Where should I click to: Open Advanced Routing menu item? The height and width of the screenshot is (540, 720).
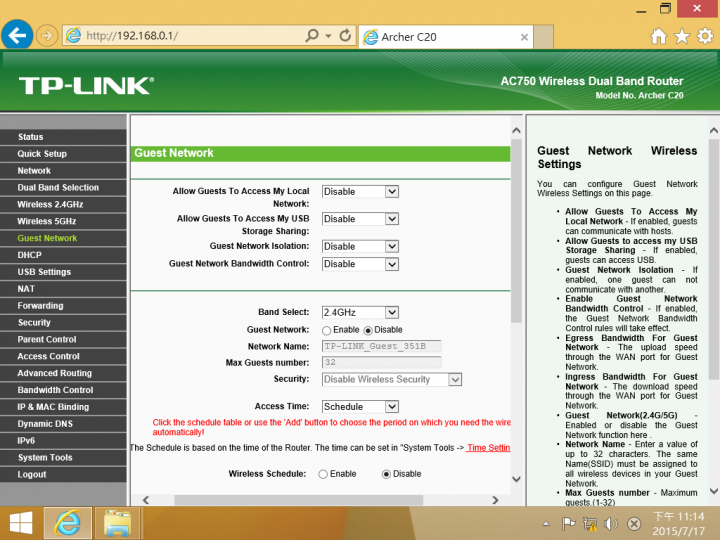click(63, 373)
